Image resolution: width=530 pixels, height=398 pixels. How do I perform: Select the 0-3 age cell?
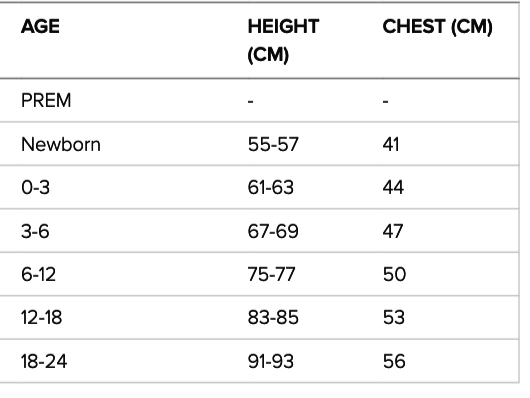35,187
